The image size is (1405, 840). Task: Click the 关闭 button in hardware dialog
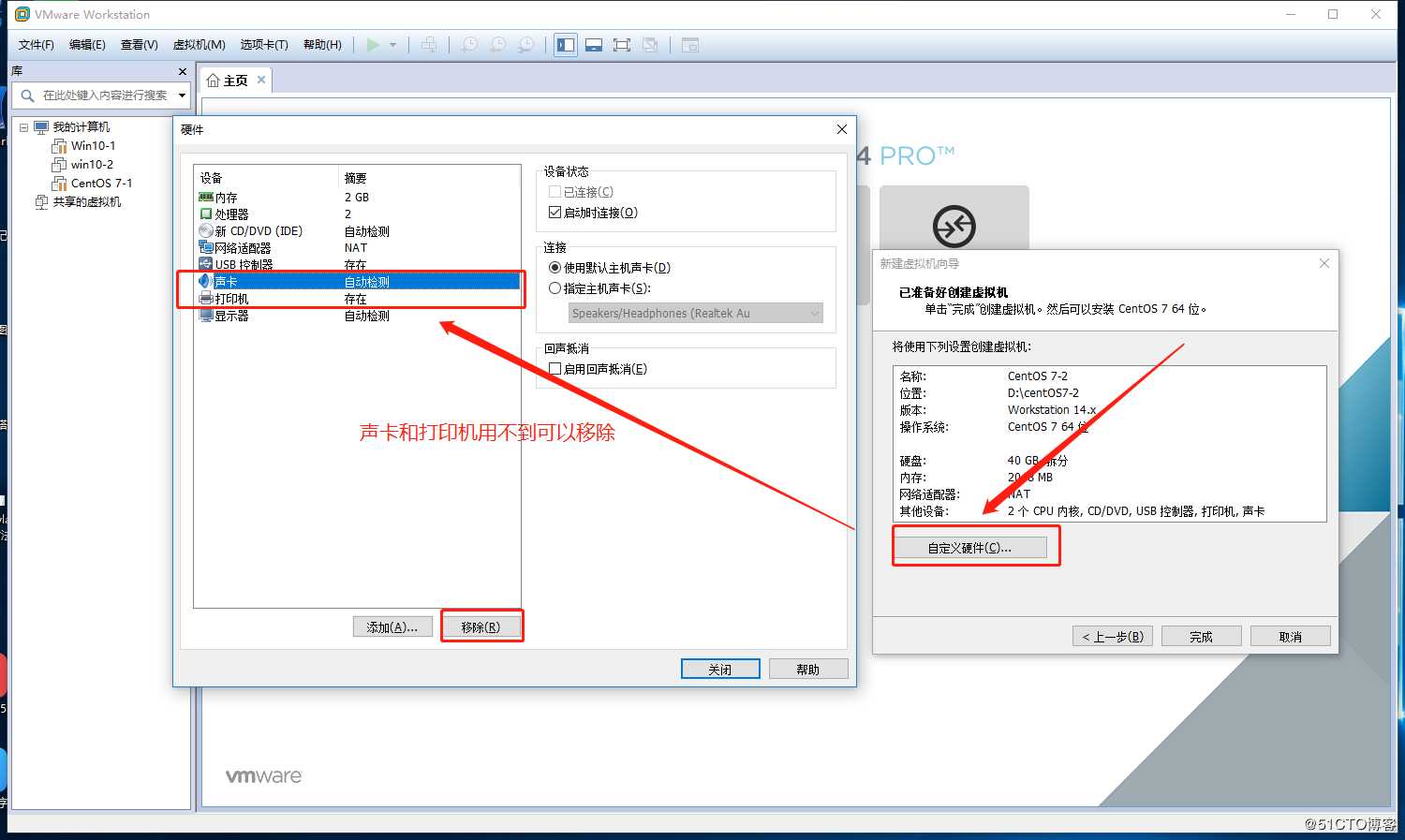tap(720, 670)
